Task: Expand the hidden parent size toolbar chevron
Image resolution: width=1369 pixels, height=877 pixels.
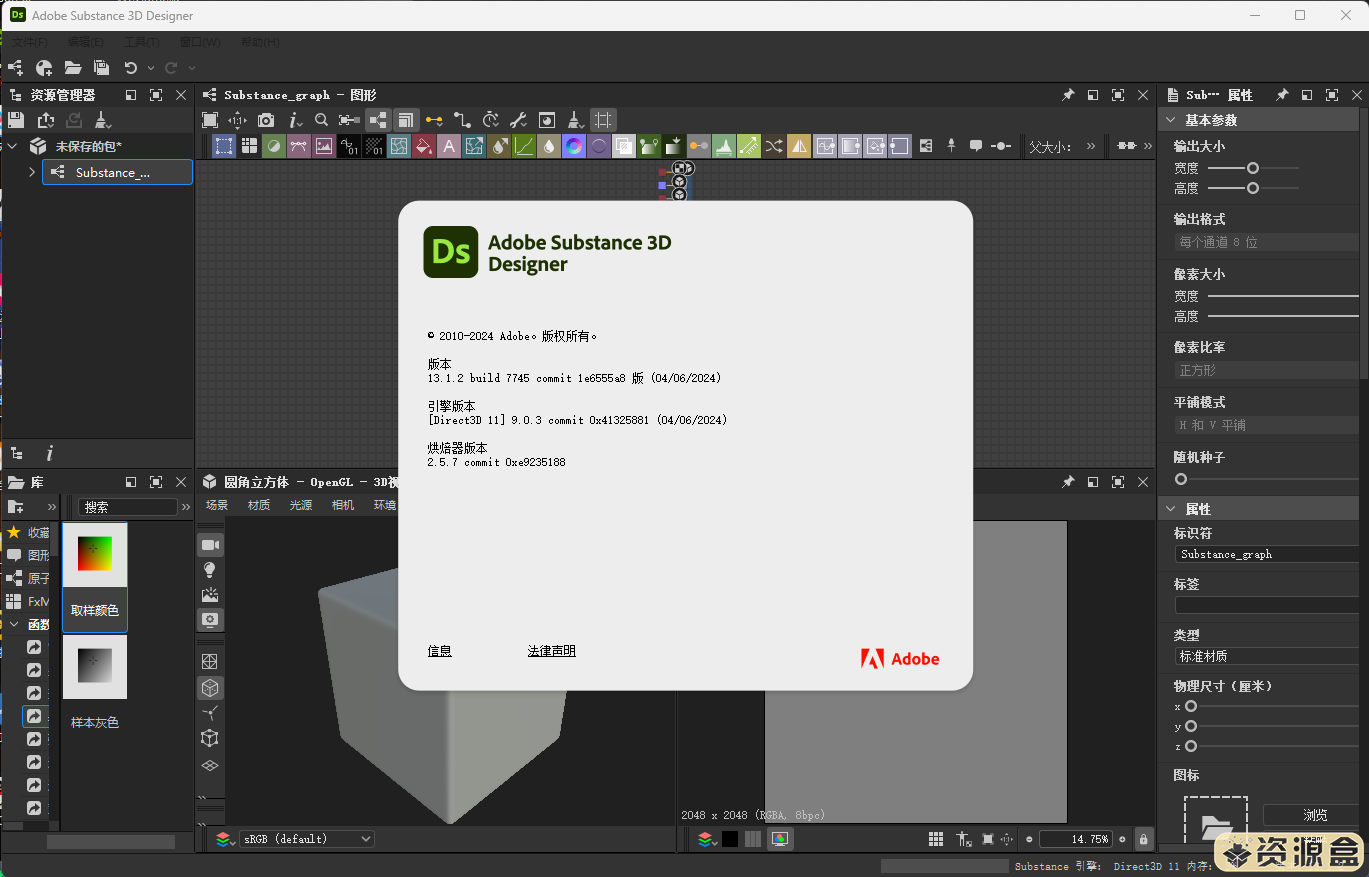Action: point(1091,146)
